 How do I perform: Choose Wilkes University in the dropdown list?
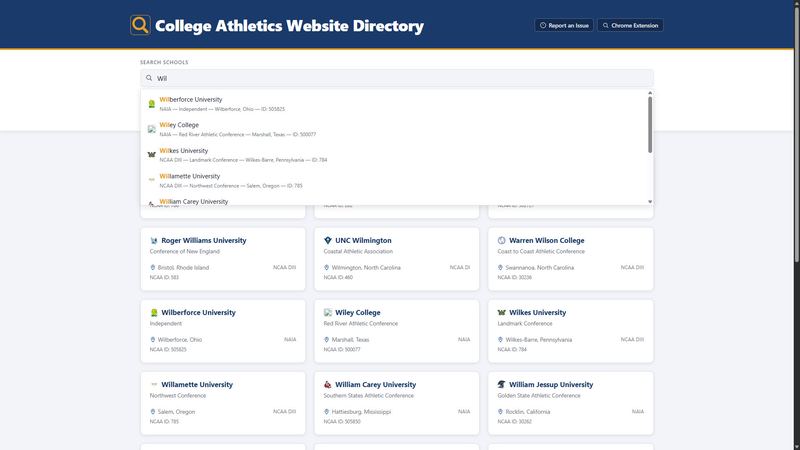click(x=394, y=155)
